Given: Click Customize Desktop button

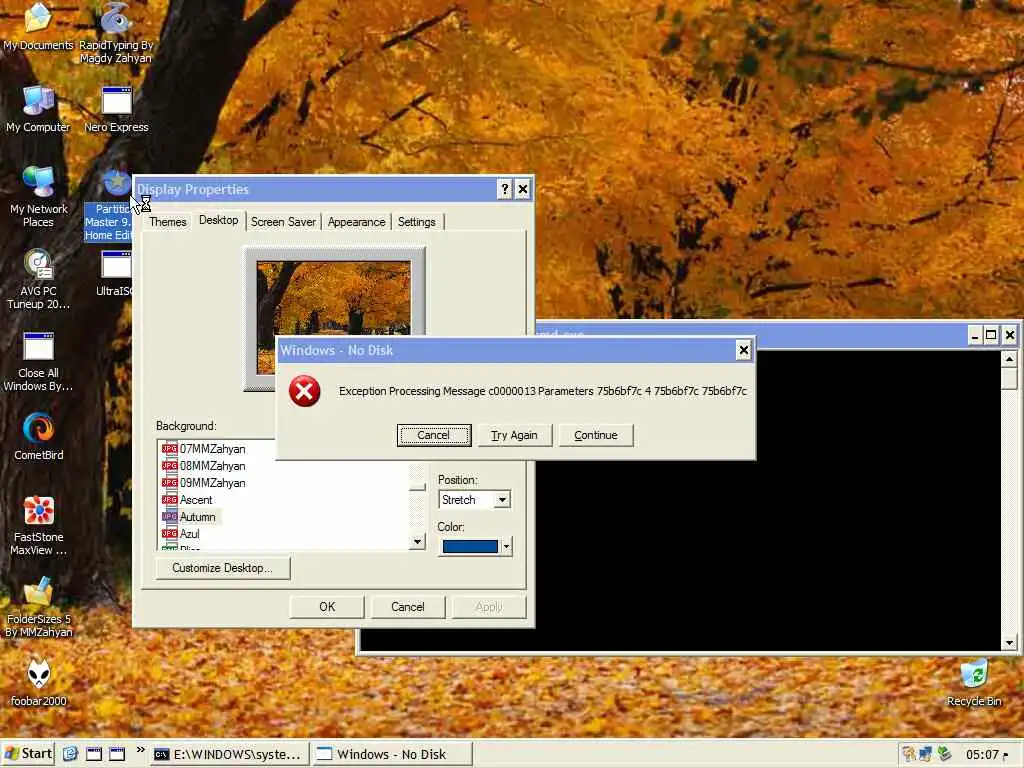Looking at the screenshot, I should coord(223,568).
